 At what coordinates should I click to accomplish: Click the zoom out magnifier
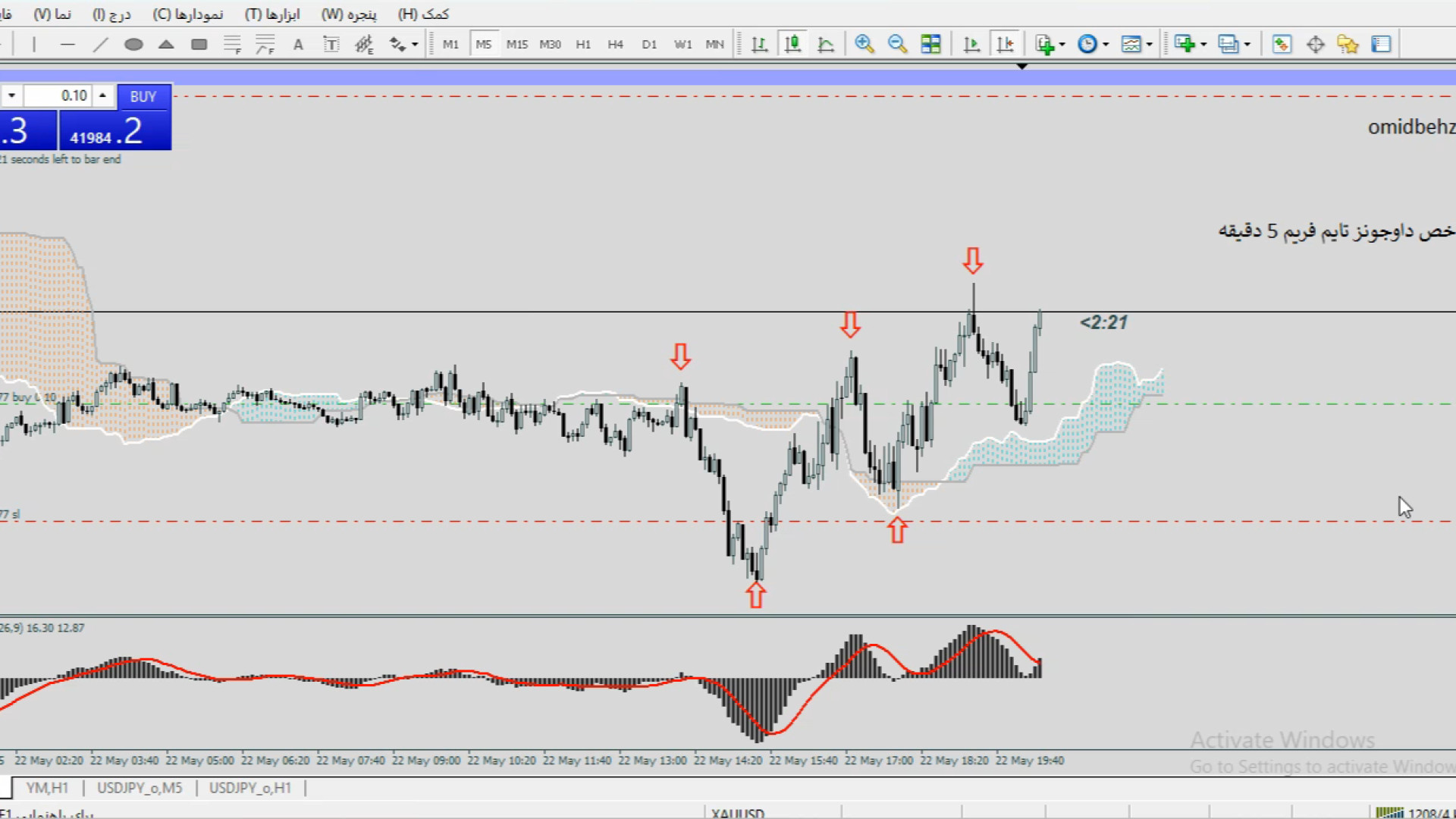coord(897,45)
